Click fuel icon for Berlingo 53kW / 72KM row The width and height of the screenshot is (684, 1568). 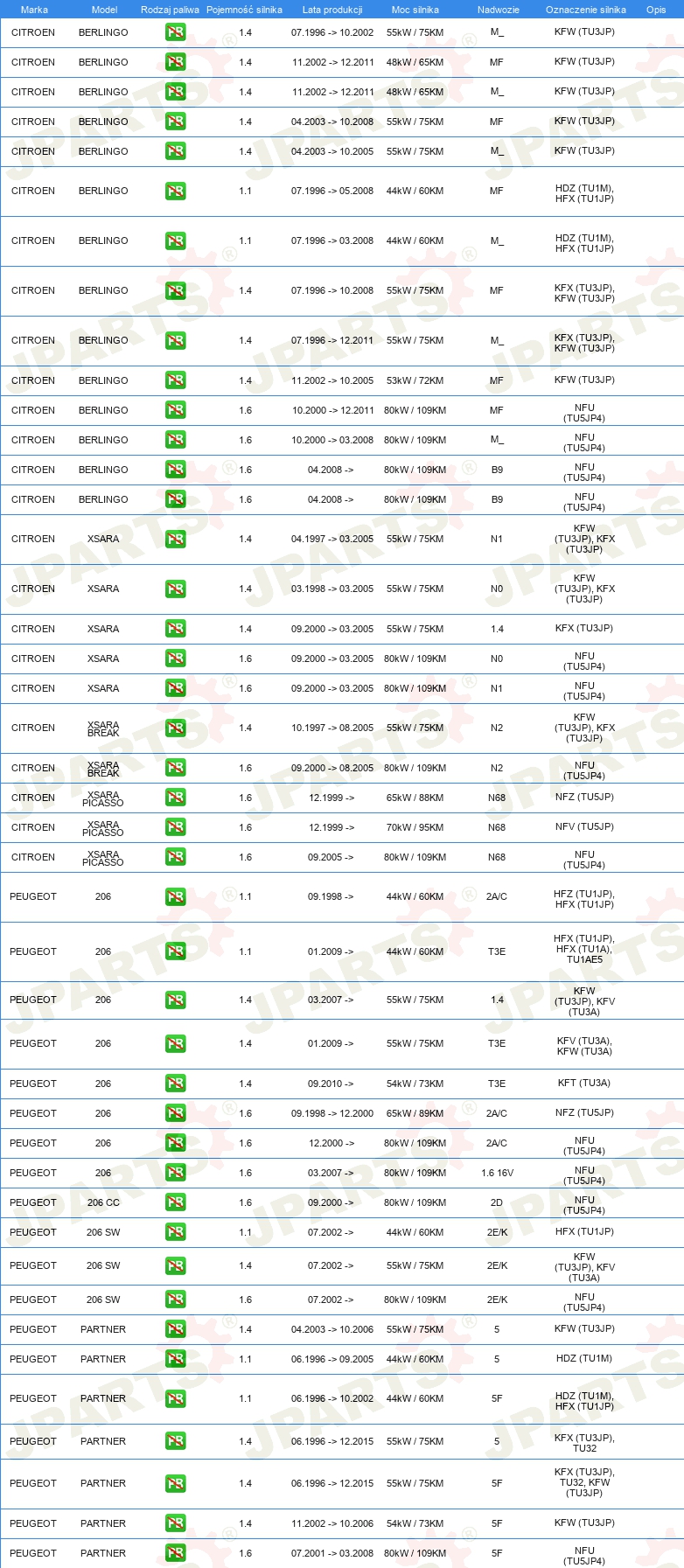click(176, 380)
